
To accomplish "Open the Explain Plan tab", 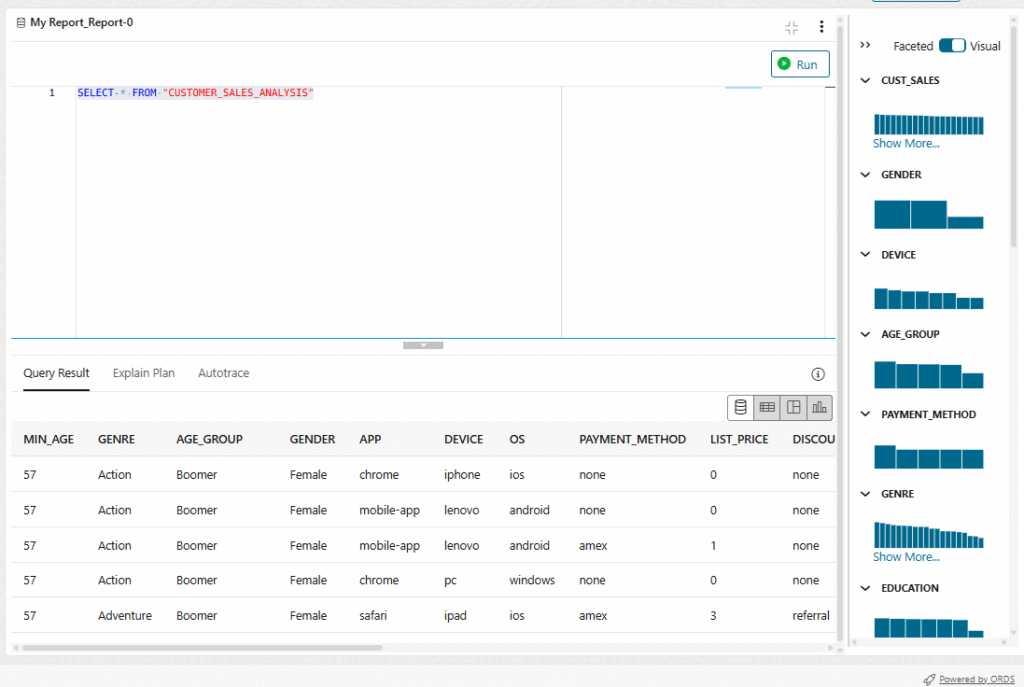I will (143, 373).
